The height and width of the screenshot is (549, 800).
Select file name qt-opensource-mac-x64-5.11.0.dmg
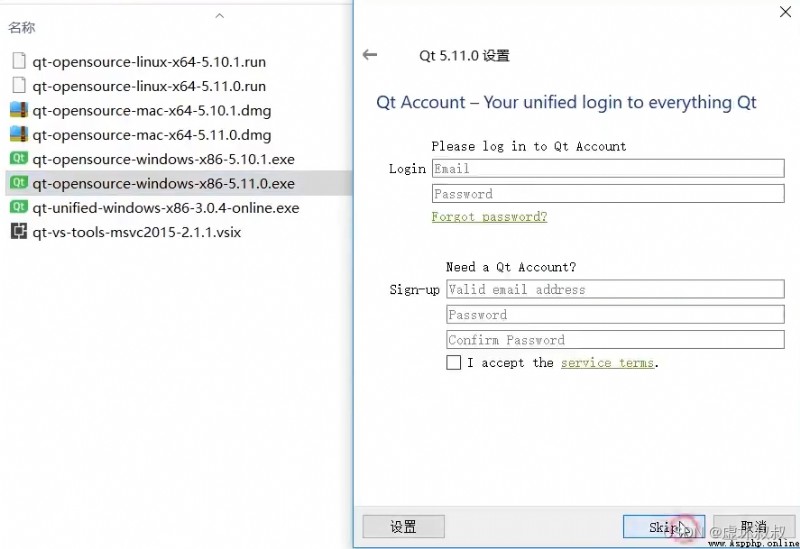152,135
